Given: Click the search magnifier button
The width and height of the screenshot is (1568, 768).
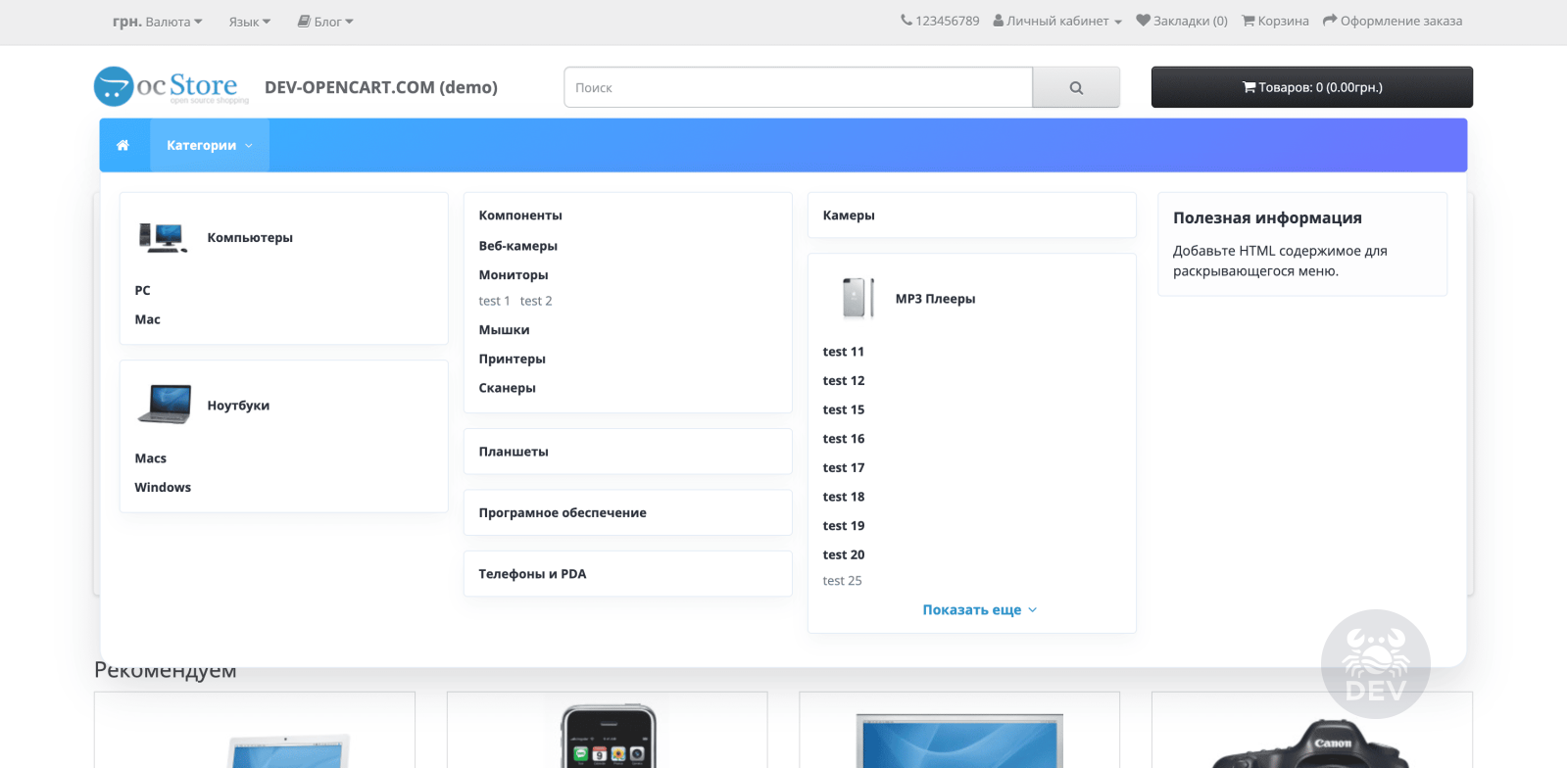Looking at the screenshot, I should [x=1076, y=87].
